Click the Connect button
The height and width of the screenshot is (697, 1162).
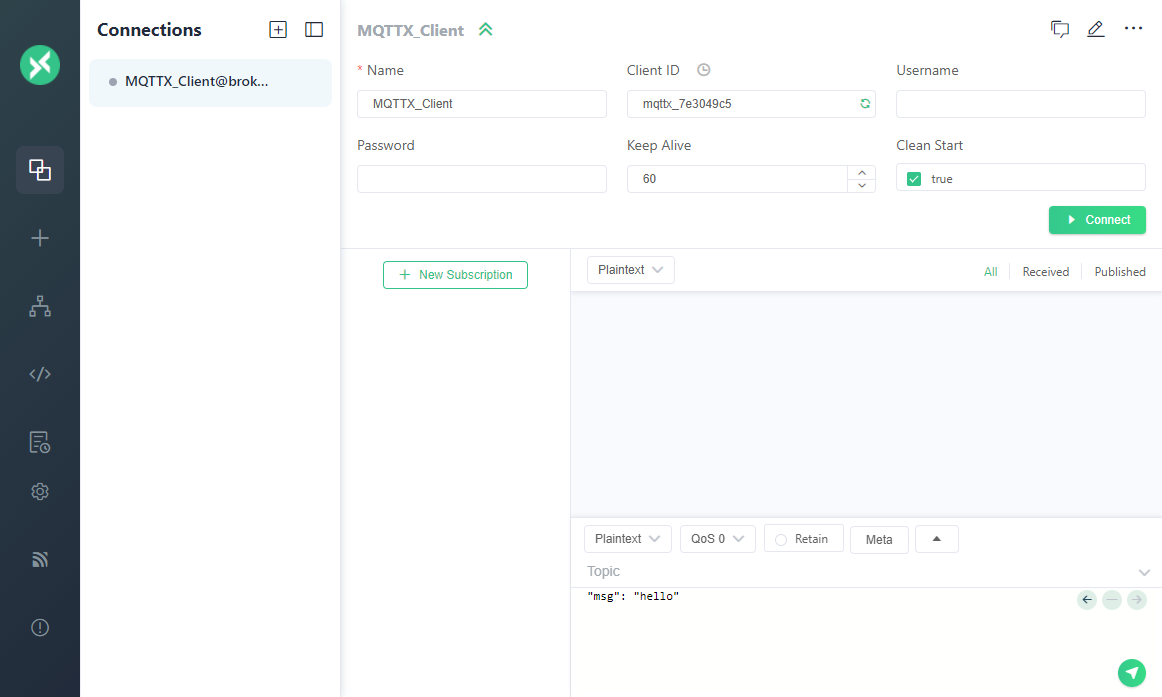pyautogui.click(x=1097, y=220)
